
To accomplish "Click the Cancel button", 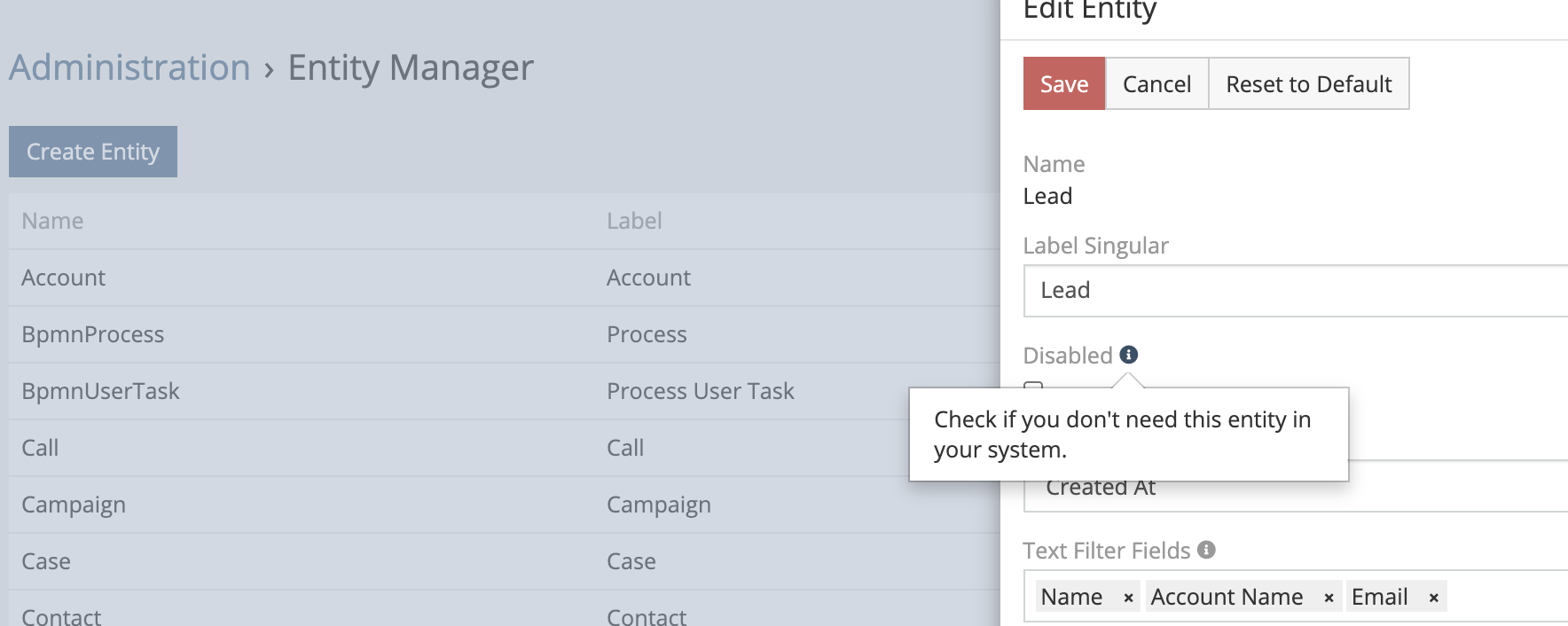I will pyautogui.click(x=1156, y=84).
